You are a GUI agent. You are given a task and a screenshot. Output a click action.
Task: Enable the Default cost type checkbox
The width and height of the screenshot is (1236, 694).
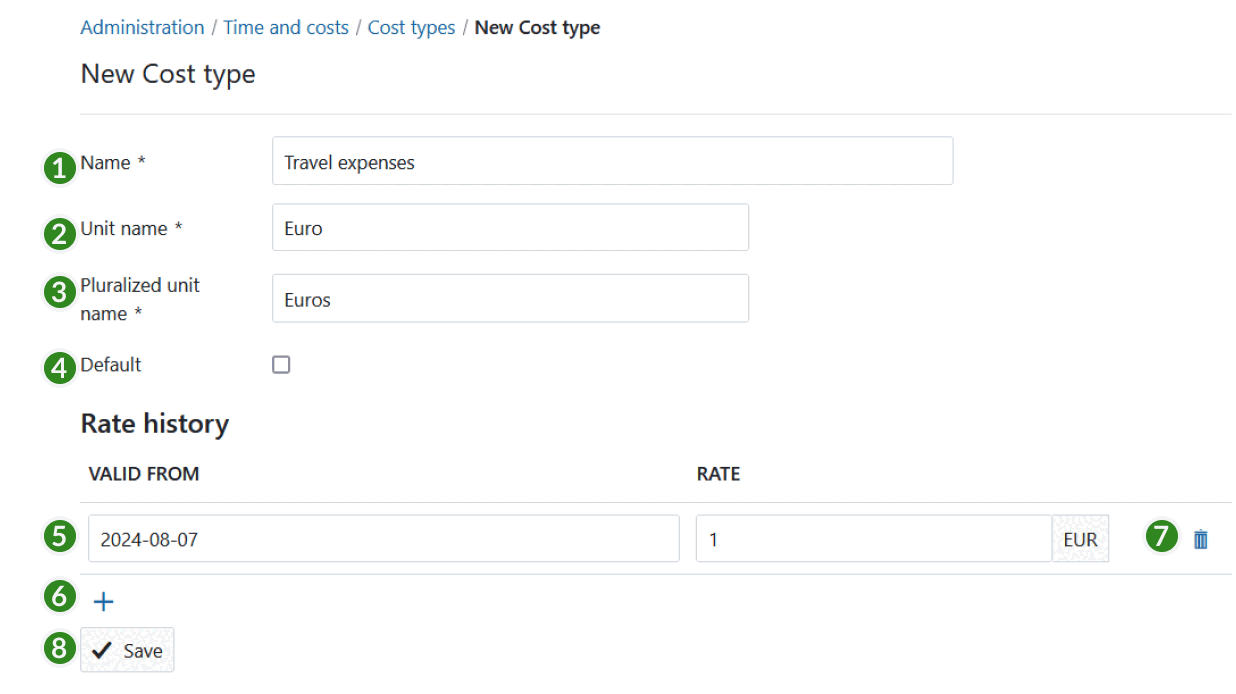pyautogui.click(x=281, y=364)
